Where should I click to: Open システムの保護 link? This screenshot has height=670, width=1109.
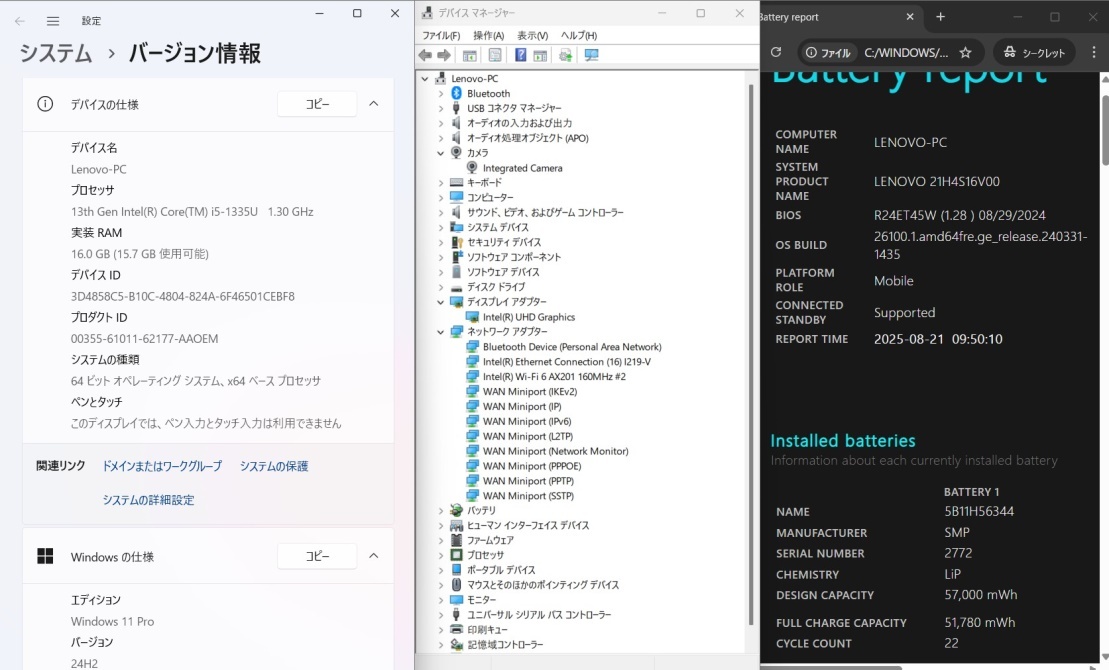pyautogui.click(x=274, y=466)
